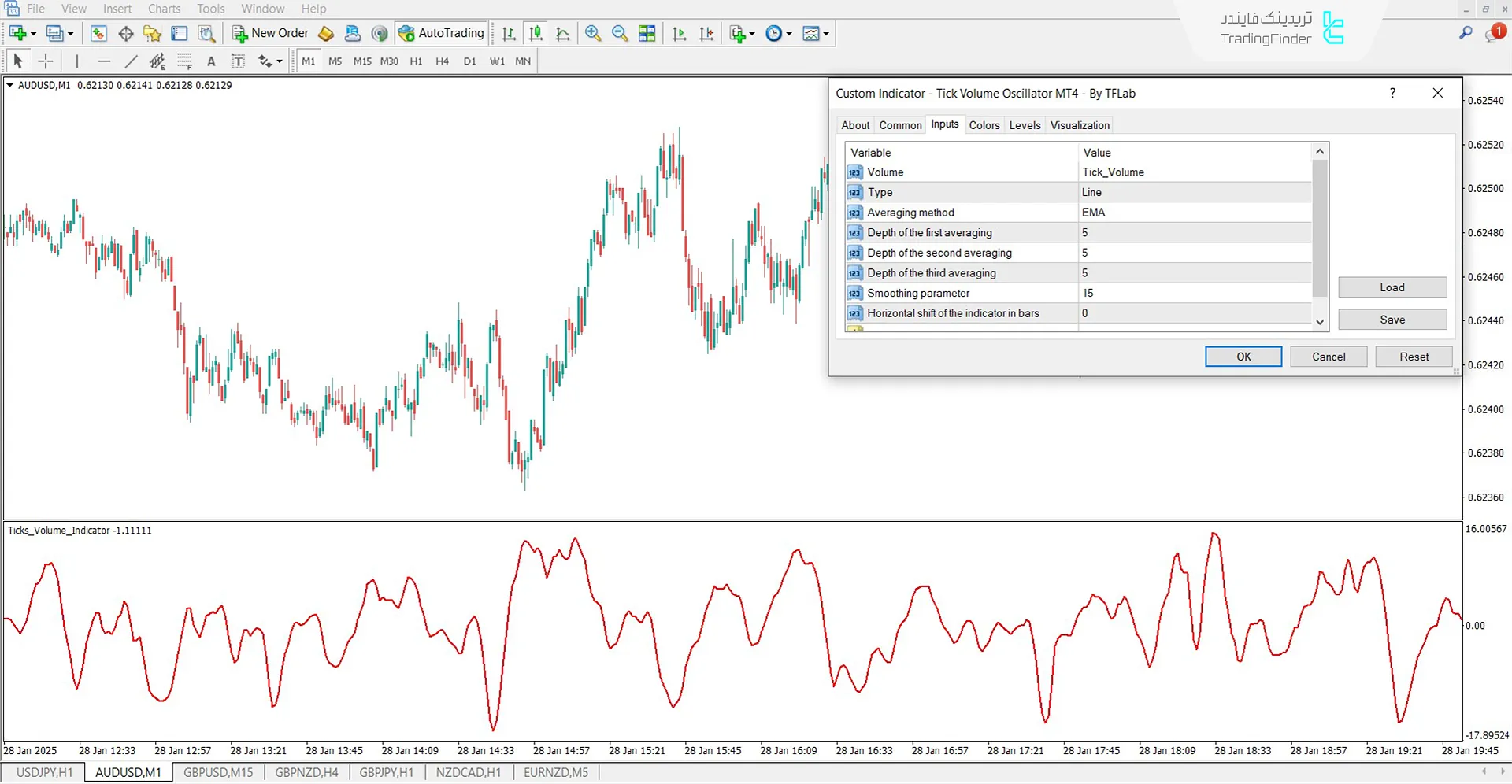Switch the chart to candlestick view
This screenshot has width=1512, height=784.
[x=535, y=33]
